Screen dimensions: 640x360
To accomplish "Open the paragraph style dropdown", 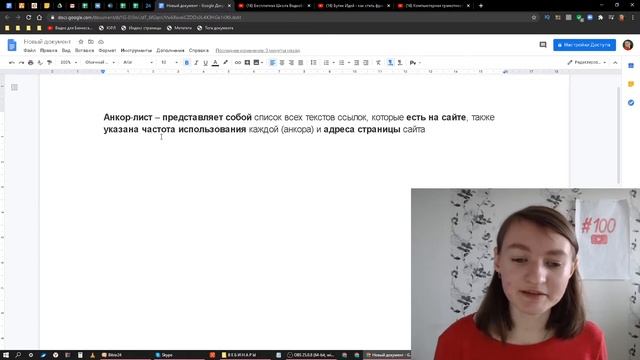I will click(100, 62).
